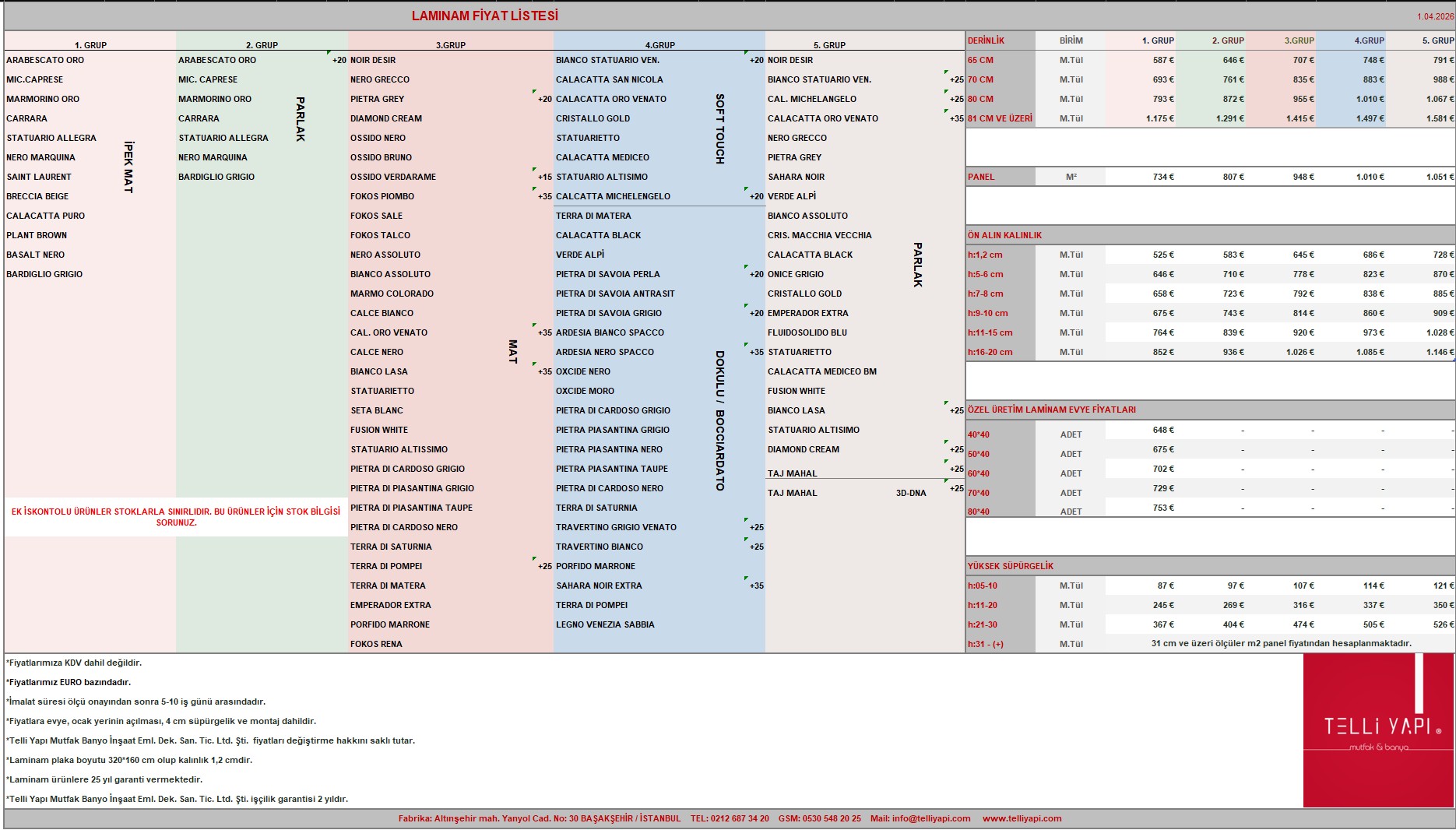This screenshot has height=830, width=1456.
Task: Select the red stock discount notice text
Action: click(x=176, y=517)
